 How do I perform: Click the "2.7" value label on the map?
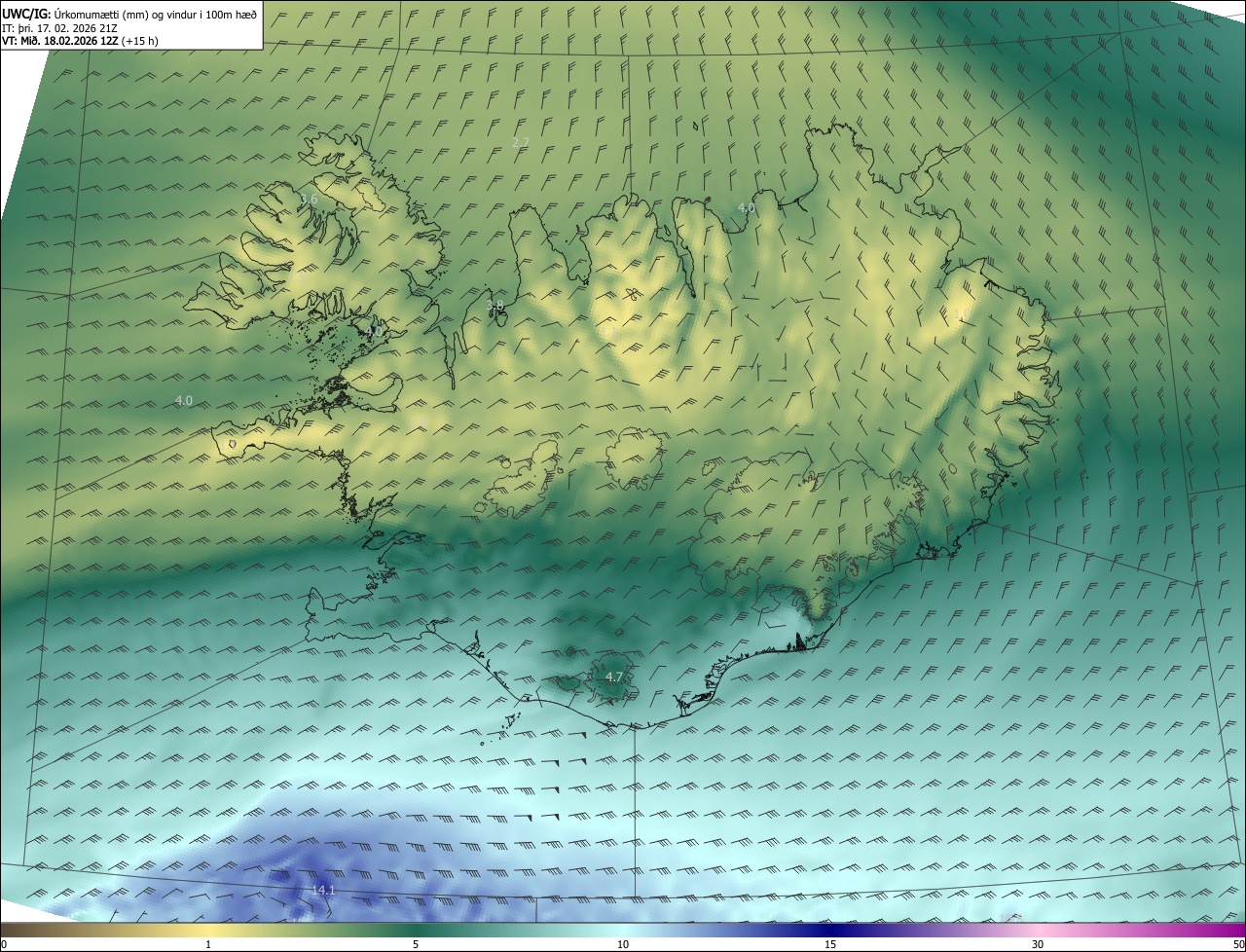[521, 142]
